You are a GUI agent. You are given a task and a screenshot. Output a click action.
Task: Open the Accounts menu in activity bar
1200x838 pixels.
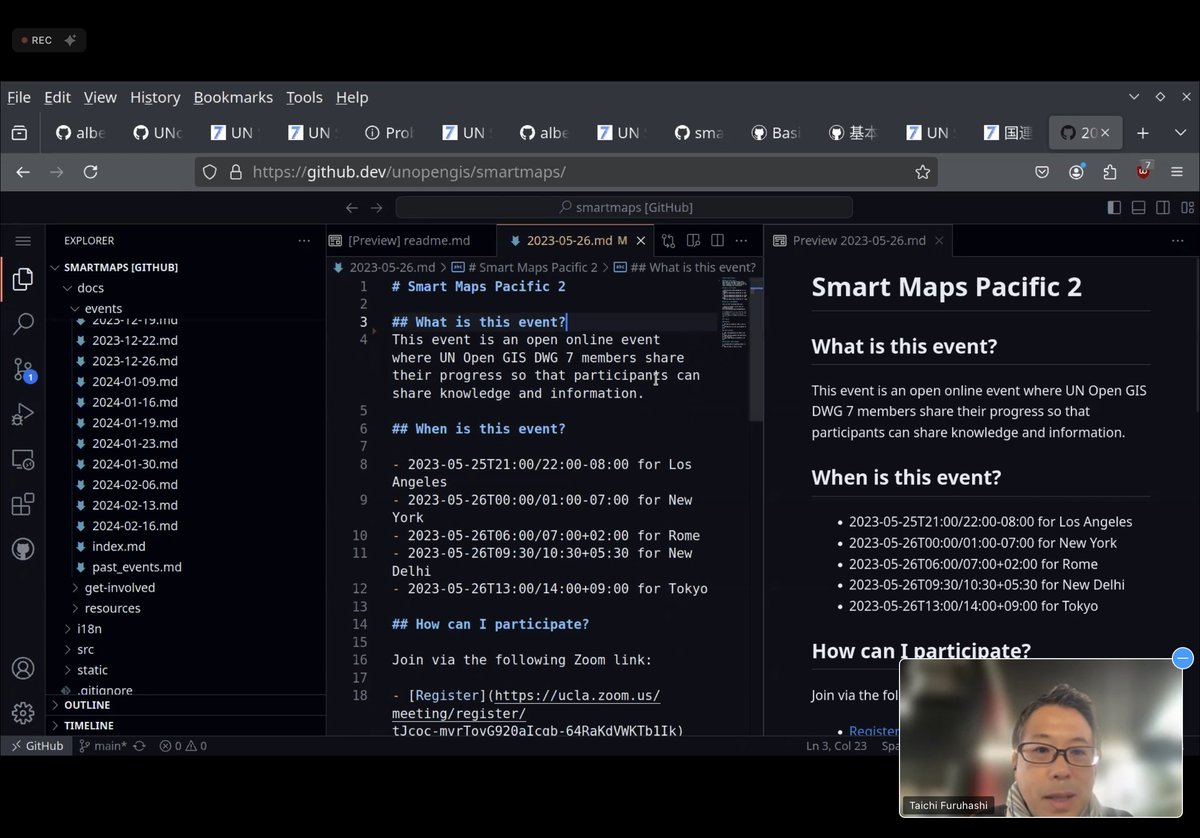(23, 668)
